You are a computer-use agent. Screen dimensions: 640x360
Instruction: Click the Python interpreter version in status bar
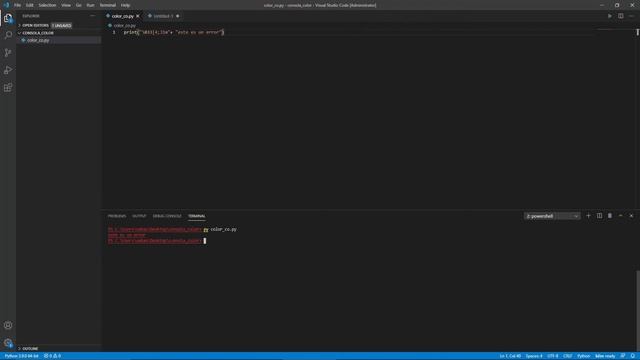click(21, 356)
